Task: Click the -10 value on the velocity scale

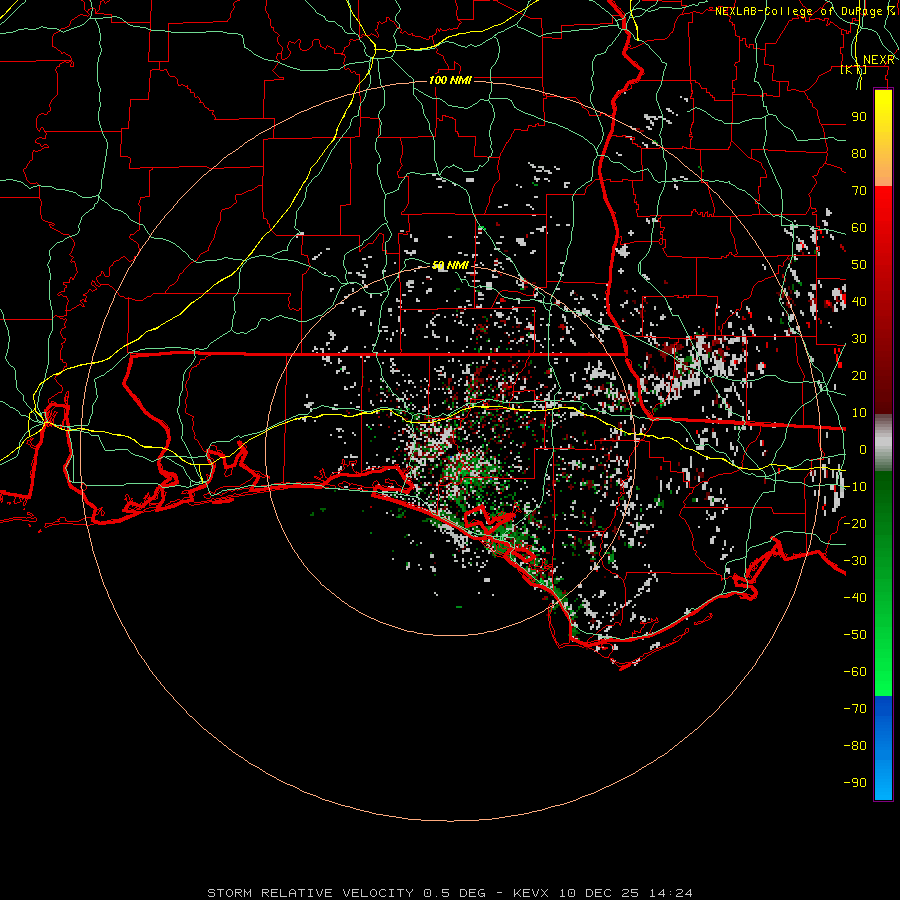Action: [x=855, y=487]
